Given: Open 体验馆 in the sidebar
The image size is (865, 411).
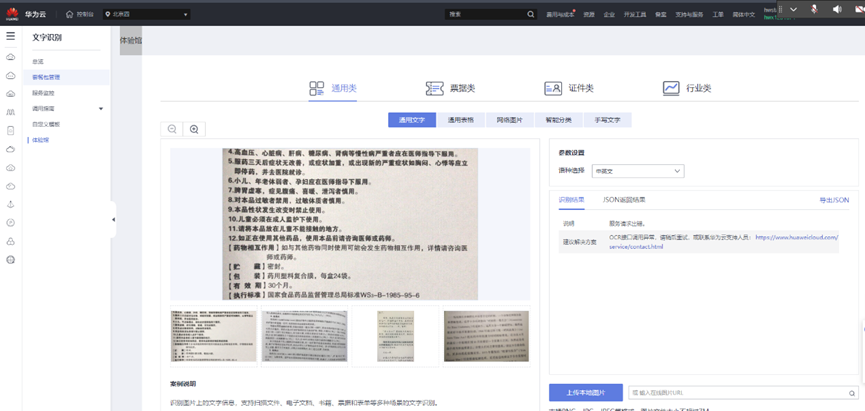Looking at the screenshot, I should (x=40, y=140).
